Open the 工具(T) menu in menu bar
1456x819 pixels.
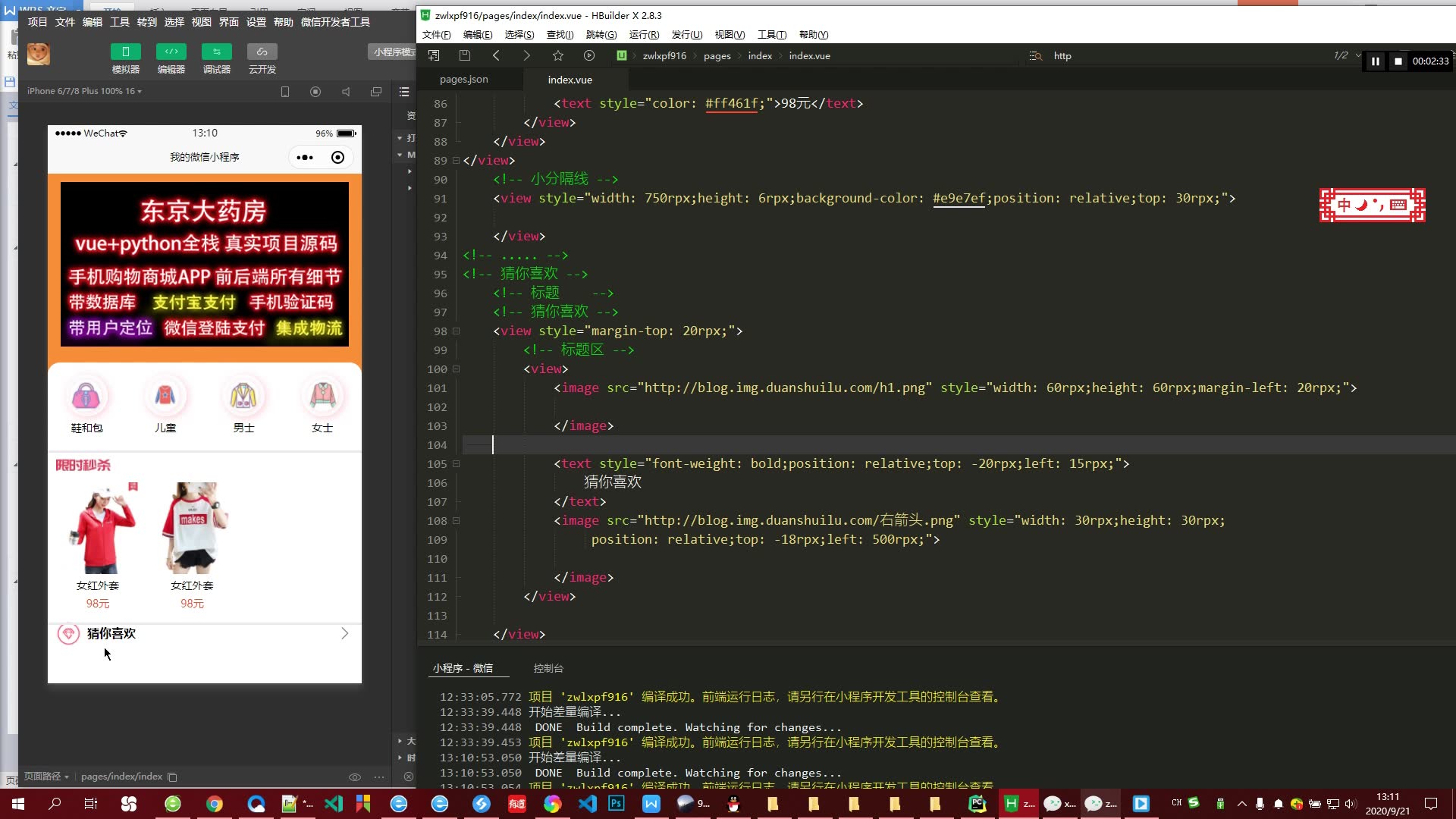tap(770, 34)
